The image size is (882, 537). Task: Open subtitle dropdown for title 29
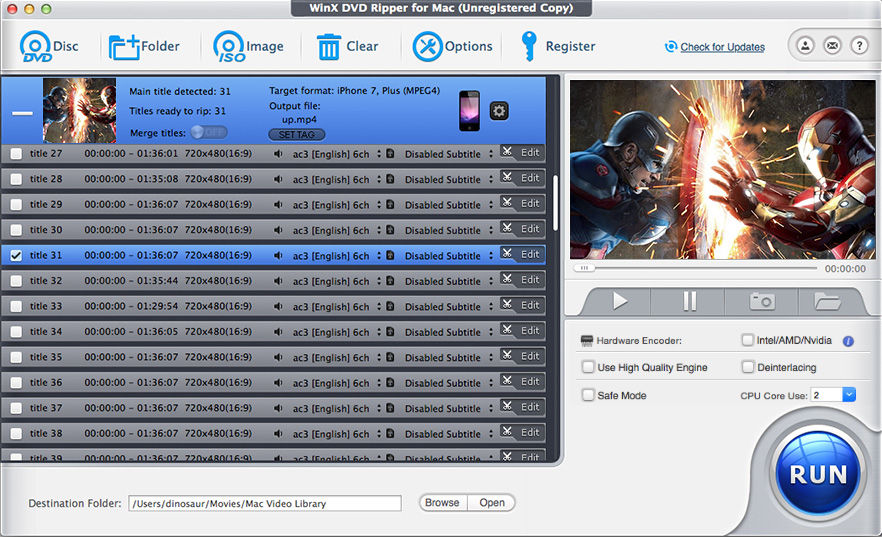click(x=490, y=205)
